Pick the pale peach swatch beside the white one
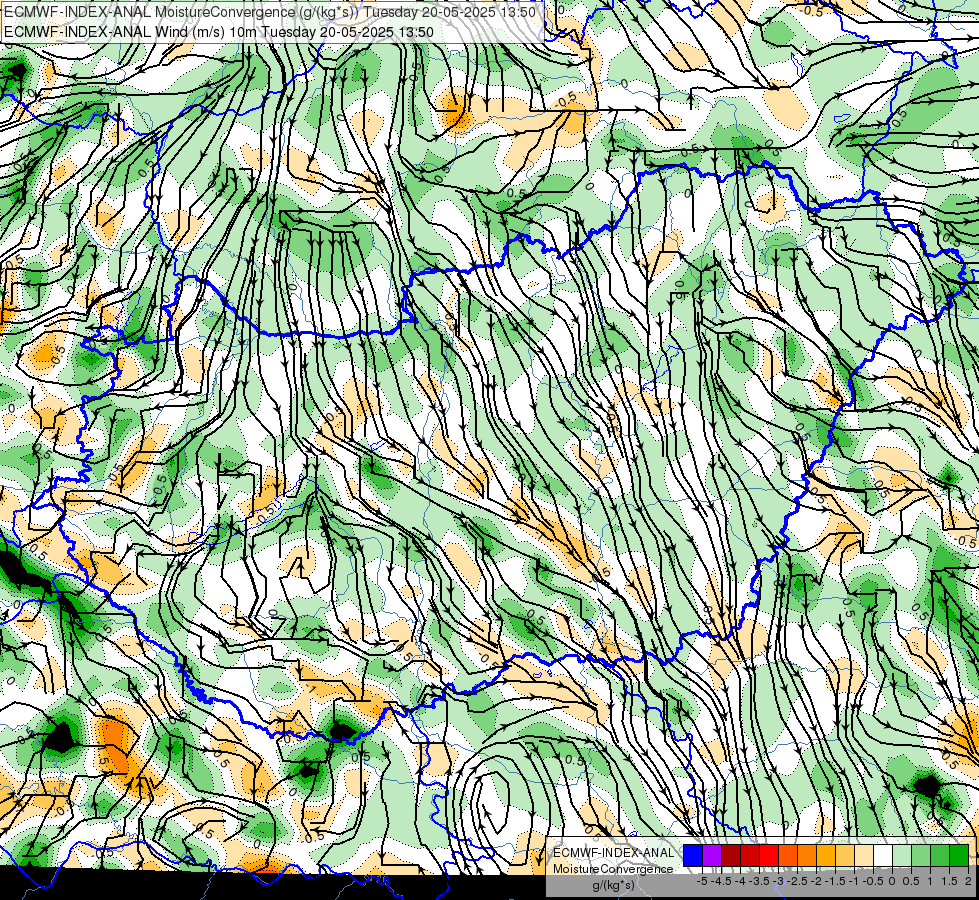Viewport: 979px width, 900px height. click(864, 855)
